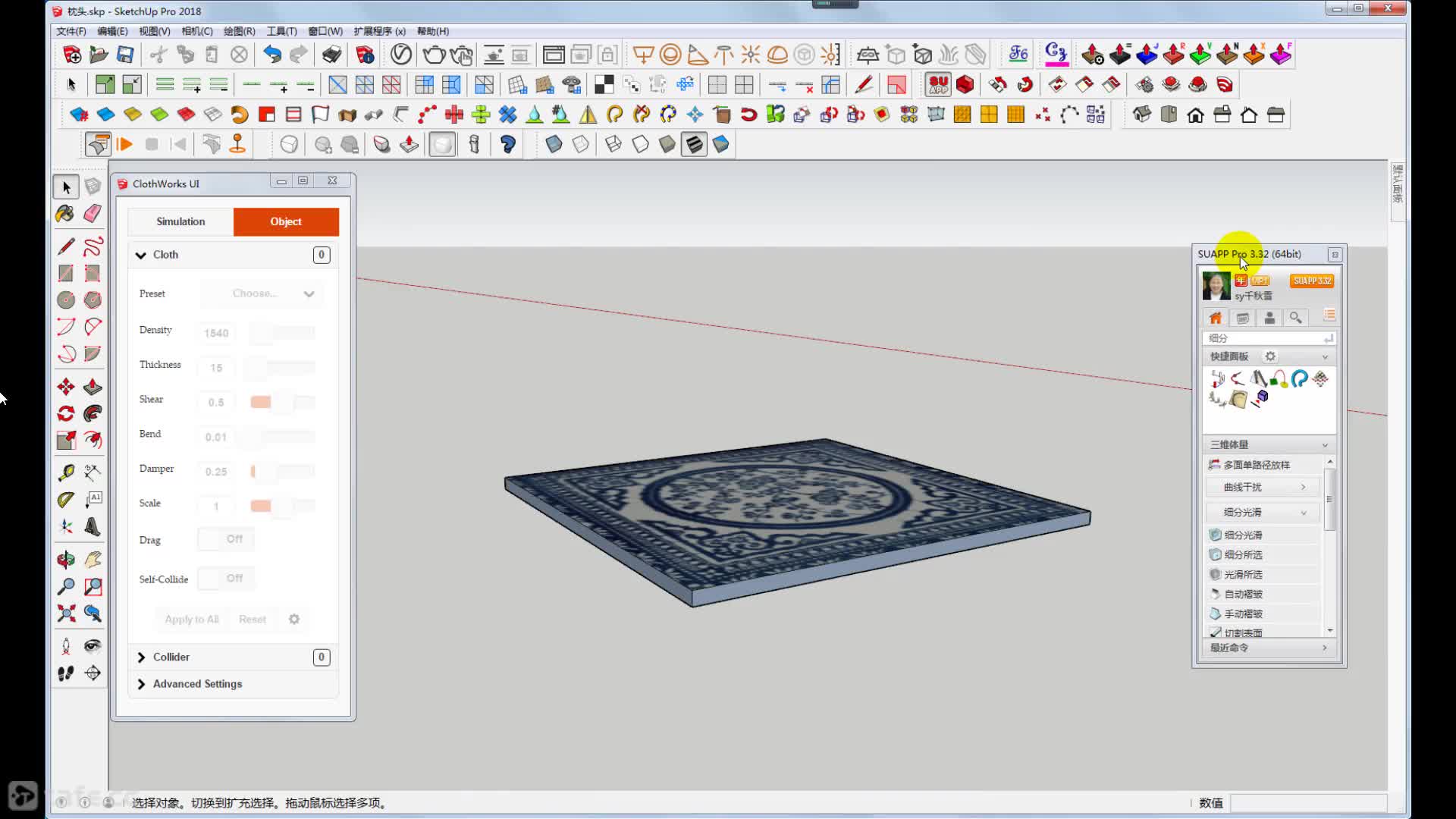
Task: Click Apply to All button
Action: pos(192,619)
